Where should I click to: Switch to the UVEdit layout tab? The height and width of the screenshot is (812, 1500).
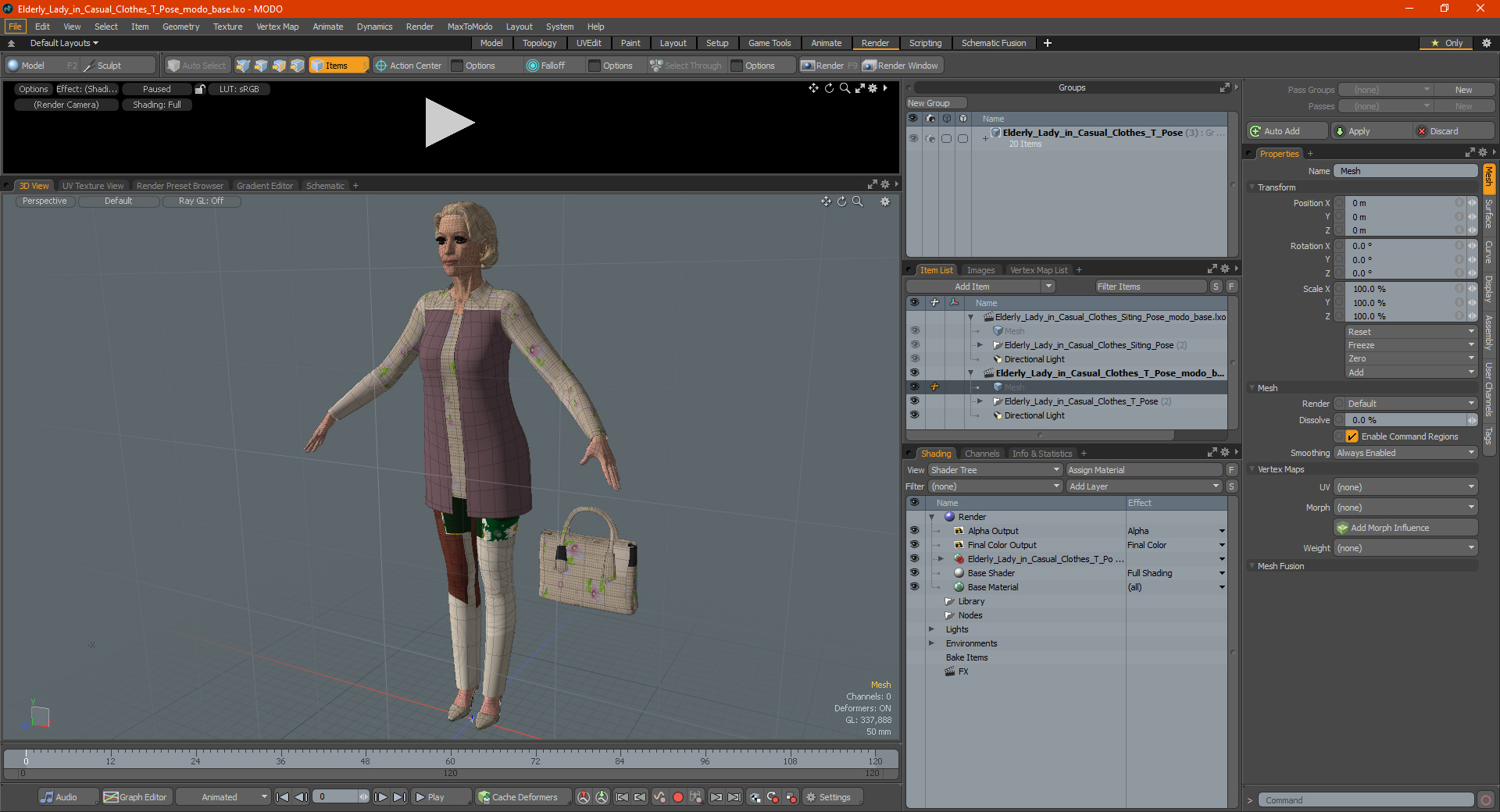588,43
